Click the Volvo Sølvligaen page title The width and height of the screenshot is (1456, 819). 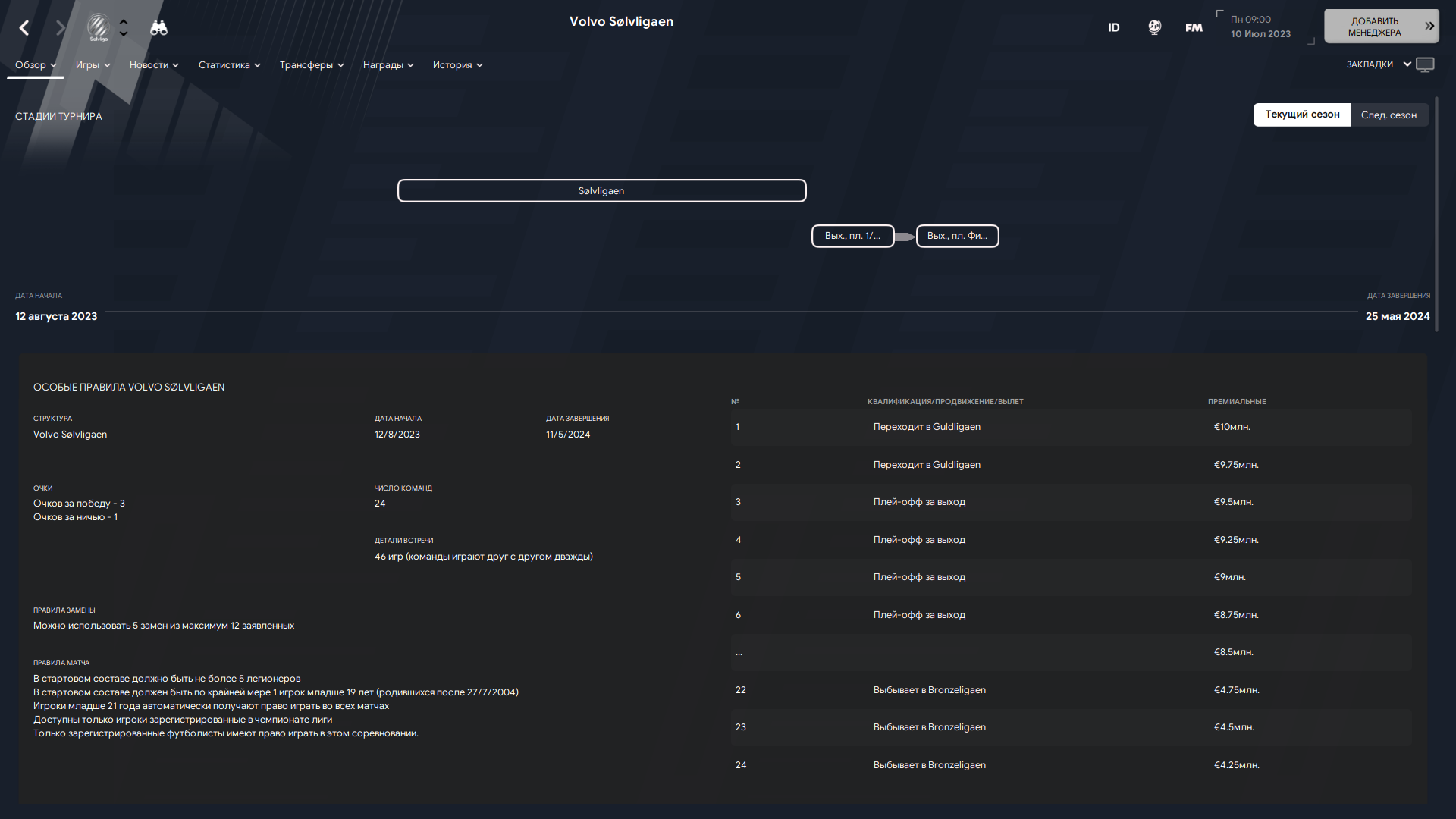click(x=621, y=21)
